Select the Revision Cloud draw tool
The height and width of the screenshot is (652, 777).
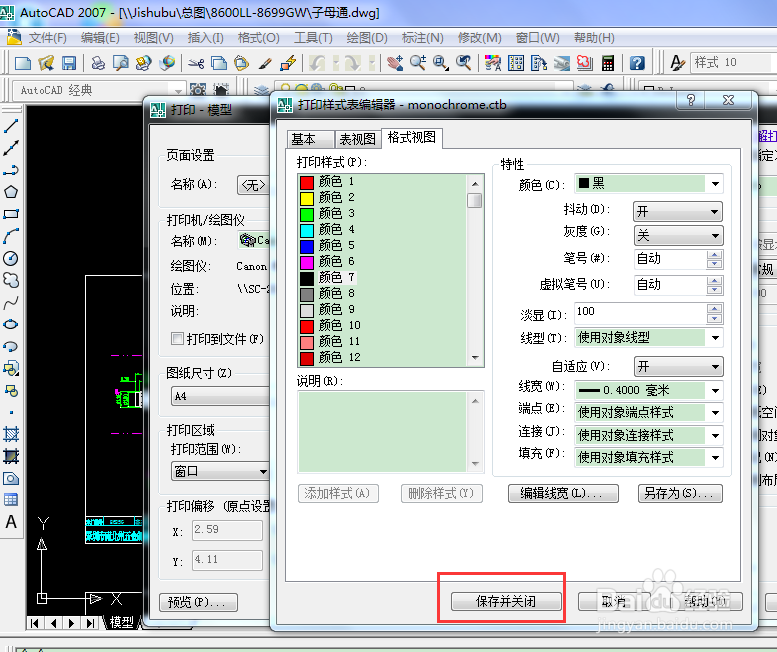click(x=11, y=280)
